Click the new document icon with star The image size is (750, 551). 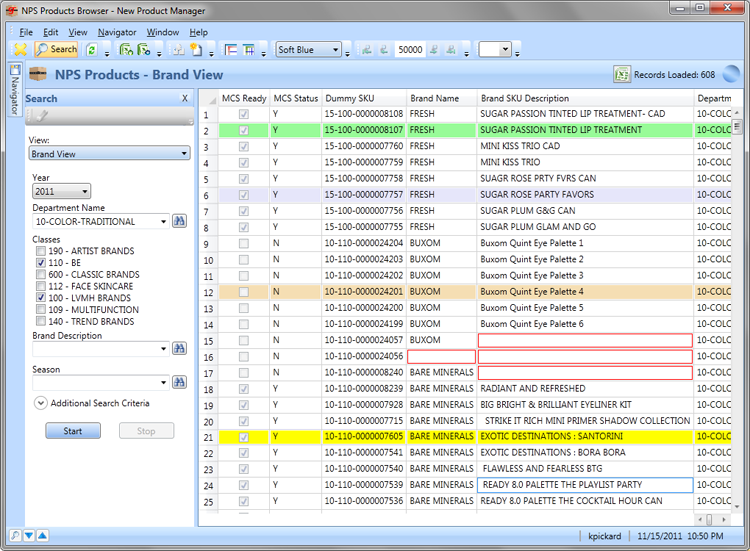point(196,49)
